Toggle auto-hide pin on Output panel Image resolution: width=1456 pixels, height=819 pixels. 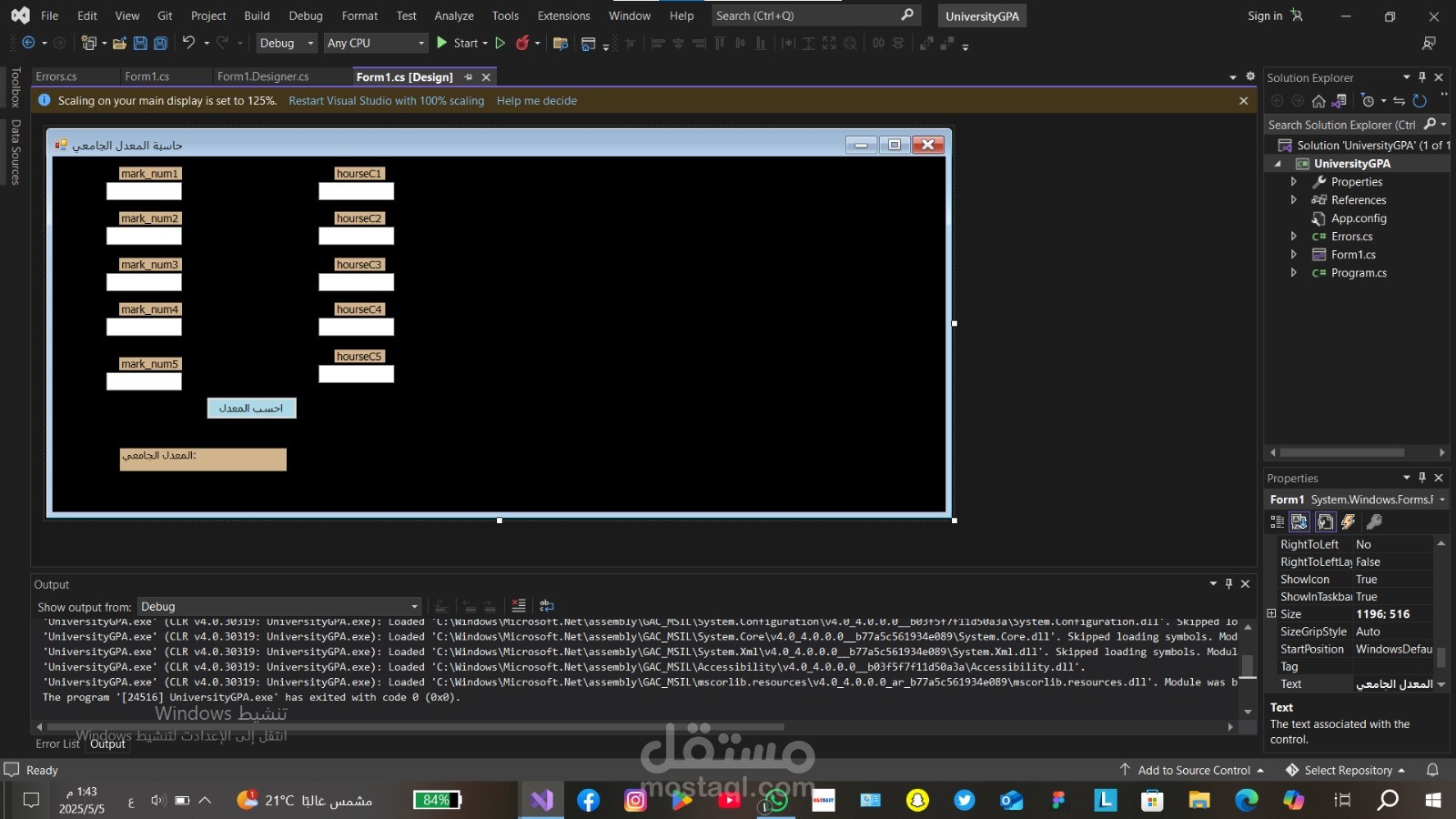(1228, 584)
